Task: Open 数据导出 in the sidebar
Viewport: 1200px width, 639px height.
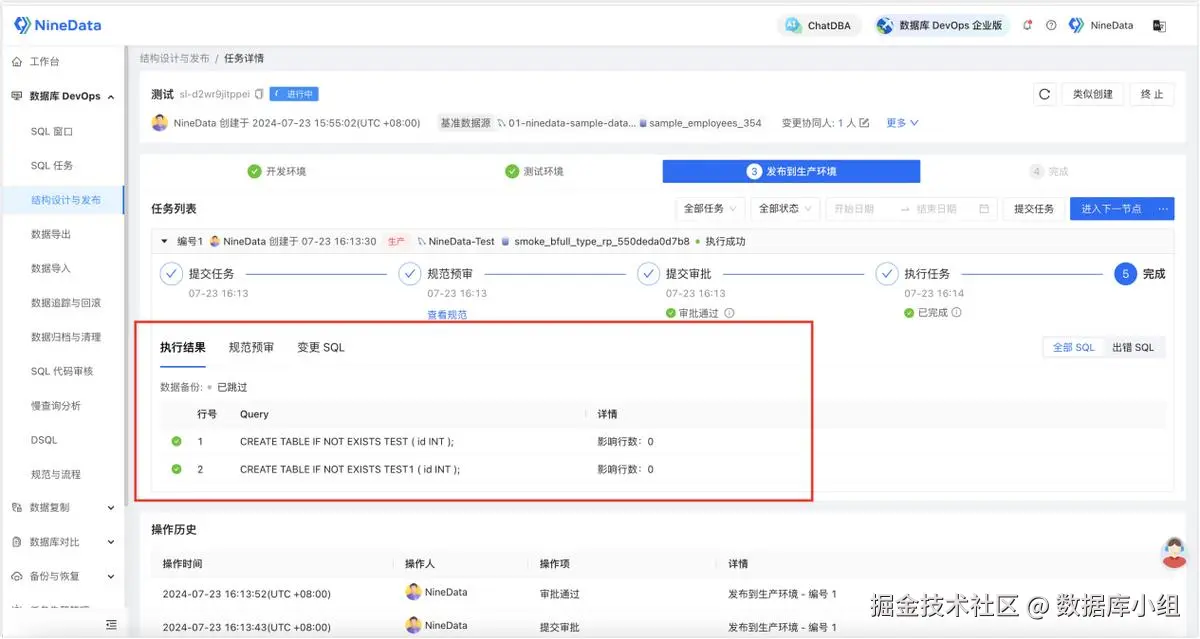Action: (50, 234)
